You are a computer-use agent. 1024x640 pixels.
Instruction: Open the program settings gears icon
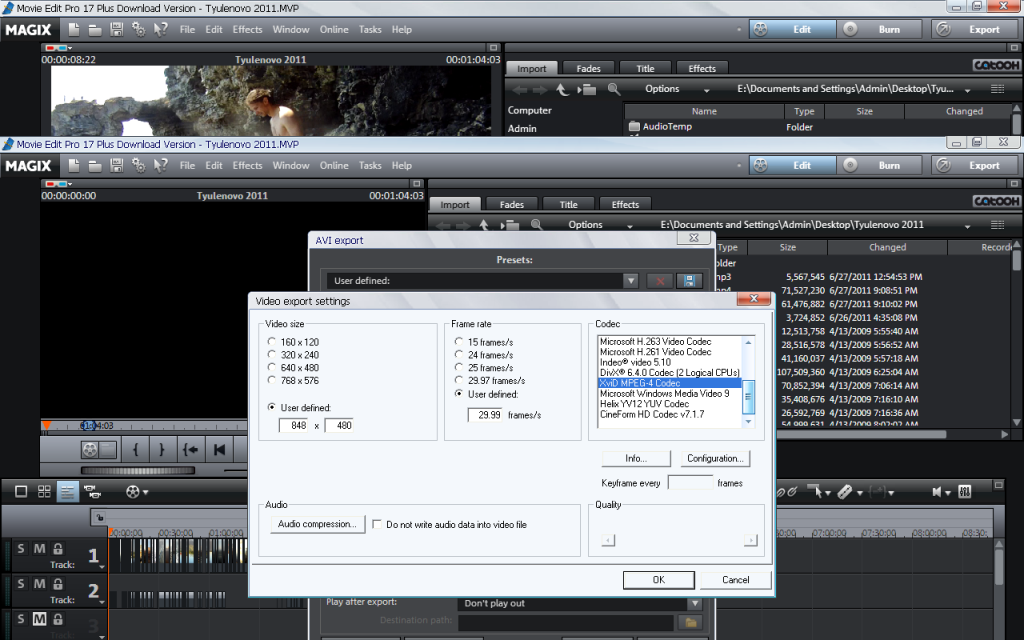[138, 165]
